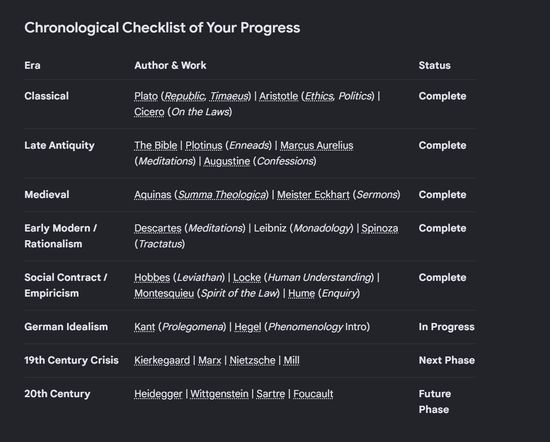This screenshot has width=550, height=442.
Task: Open the Montesquieu link
Action: (x=164, y=293)
